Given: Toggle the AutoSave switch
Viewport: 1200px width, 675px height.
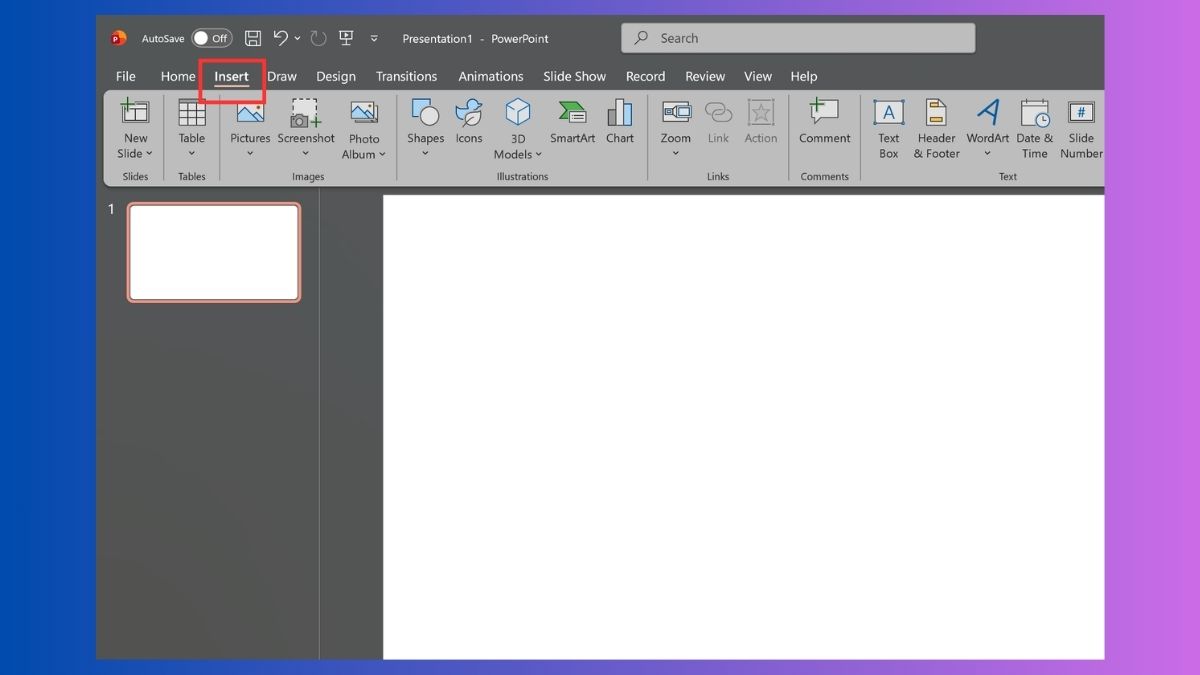Looking at the screenshot, I should 212,38.
